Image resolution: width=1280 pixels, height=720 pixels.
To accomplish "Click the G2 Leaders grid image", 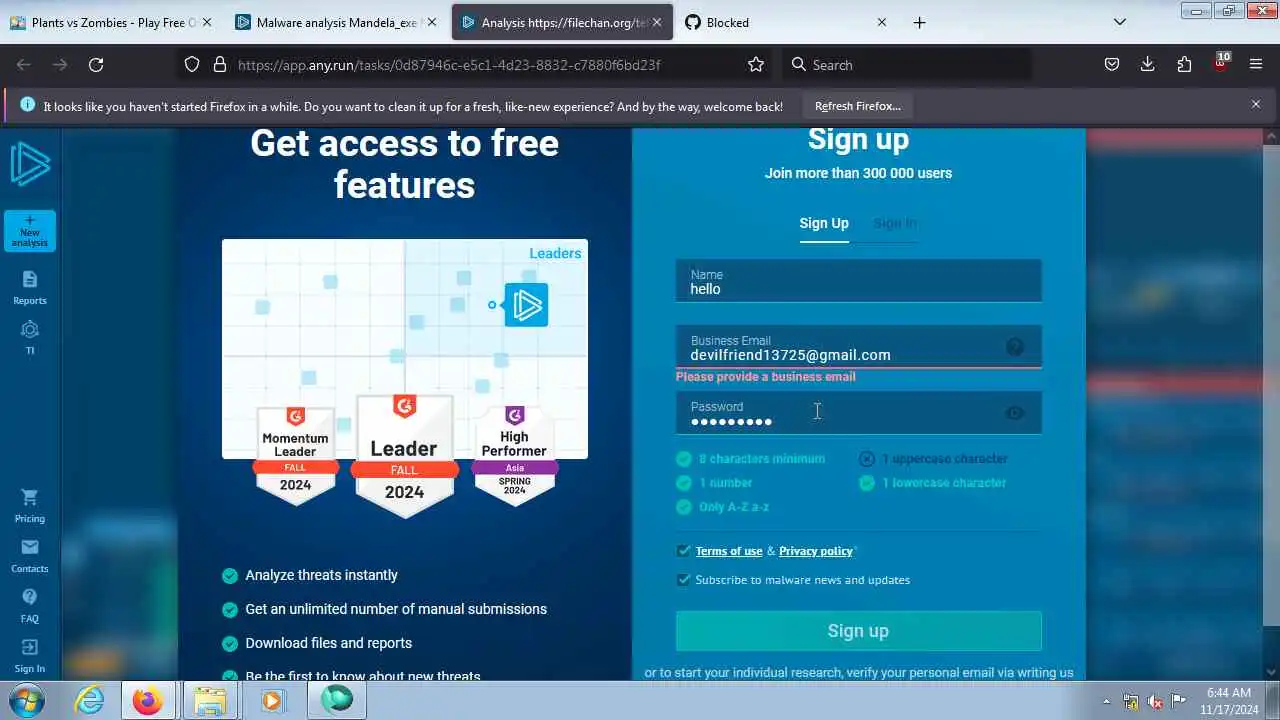I will point(405,349).
